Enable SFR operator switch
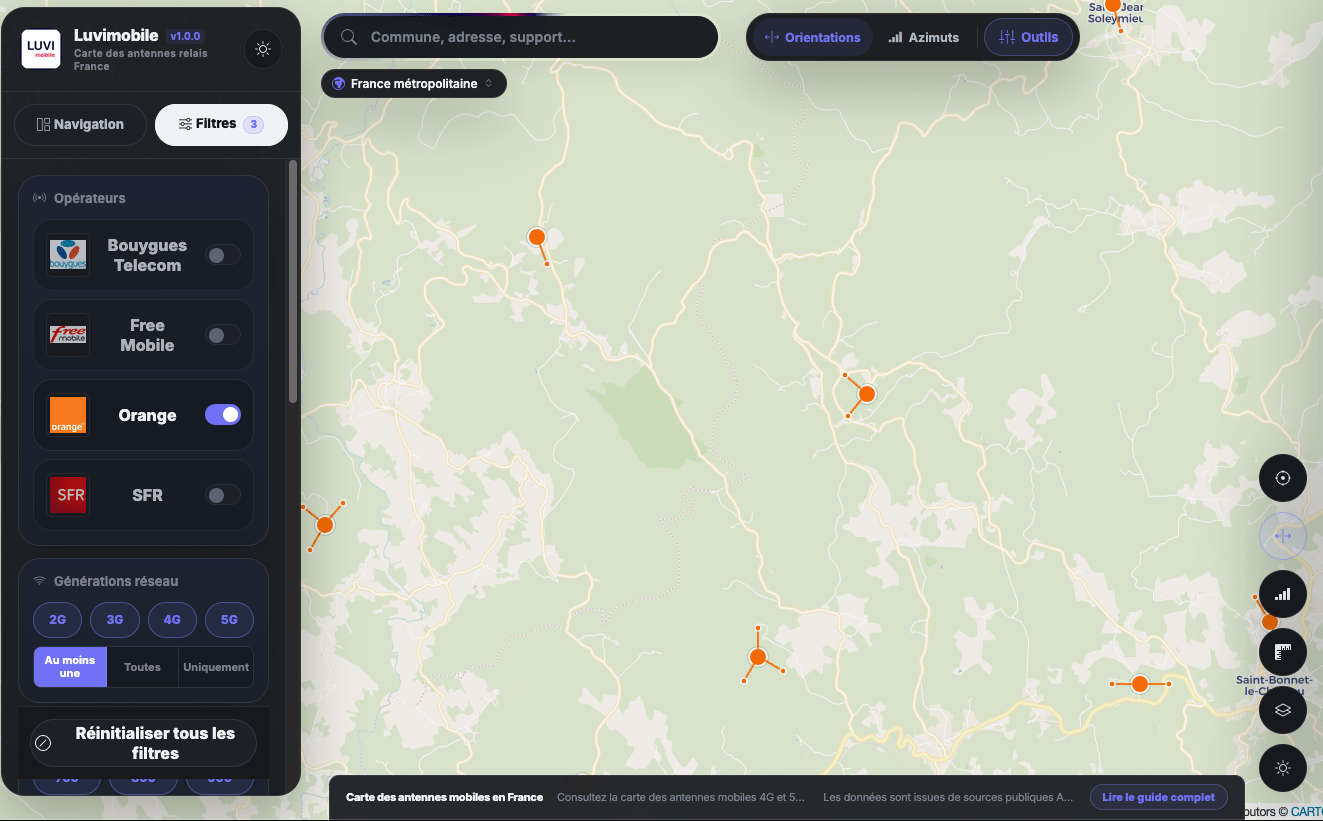Screen dimensions: 1323x821 point(223,495)
